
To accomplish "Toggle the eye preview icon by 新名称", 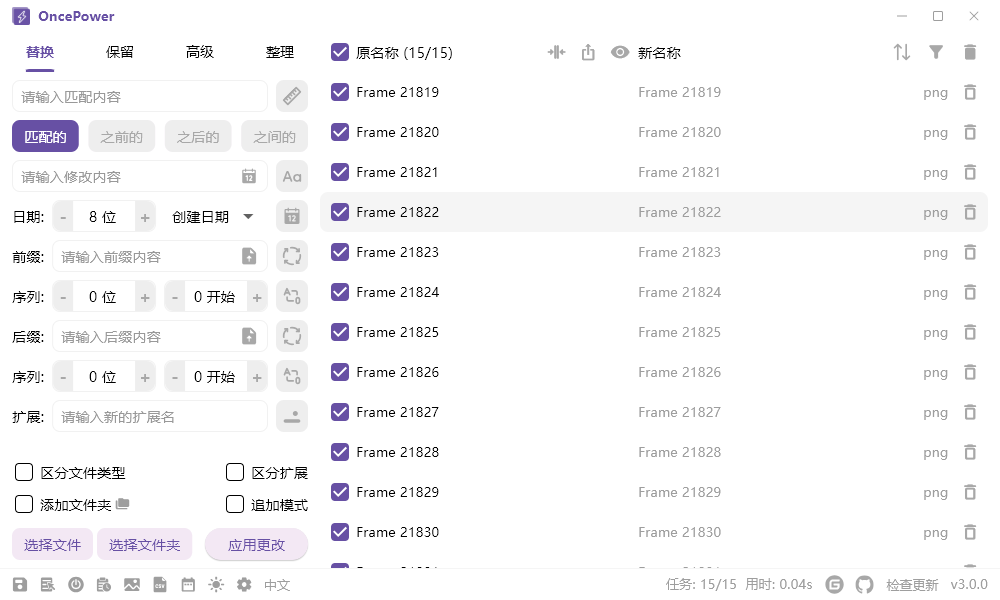I will tap(620, 53).
